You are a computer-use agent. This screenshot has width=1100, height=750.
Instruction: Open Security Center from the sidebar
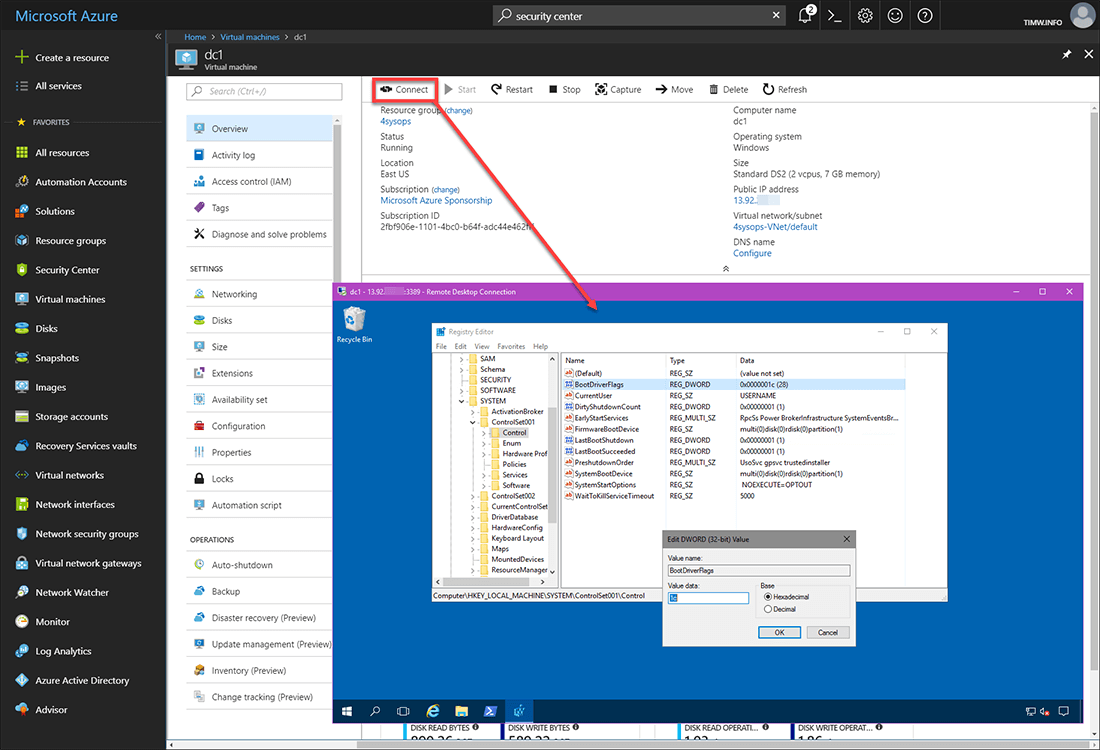pyautogui.click(x=66, y=269)
